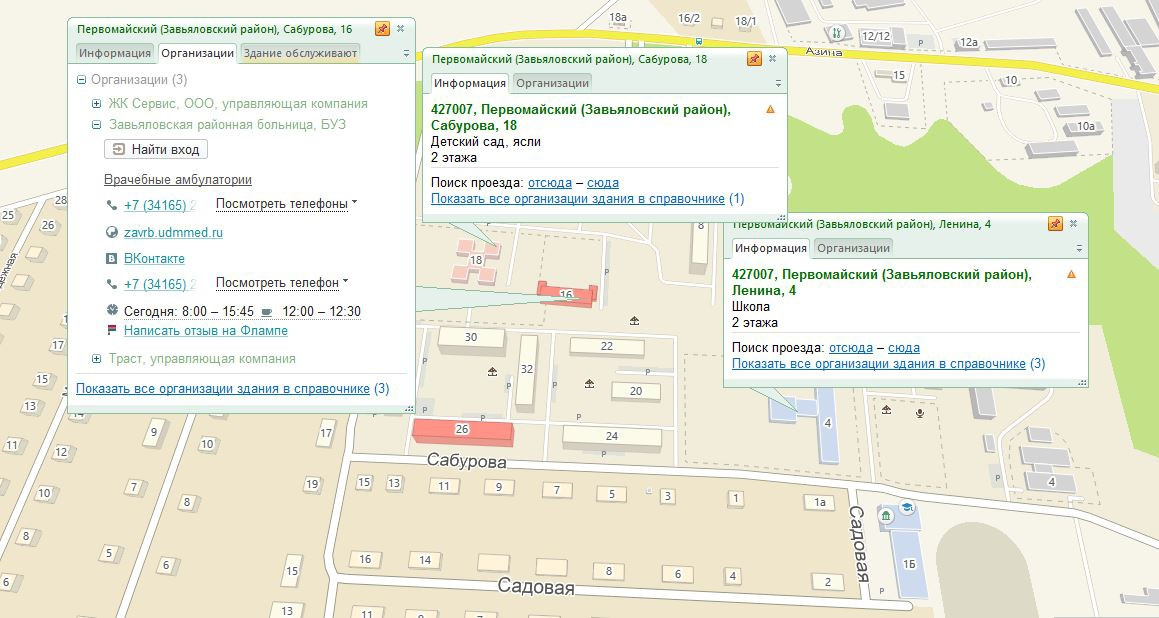The height and width of the screenshot is (618, 1159).
Task: Open options menu arrow in Сабурова, 16 card
Action: [x=406, y=53]
